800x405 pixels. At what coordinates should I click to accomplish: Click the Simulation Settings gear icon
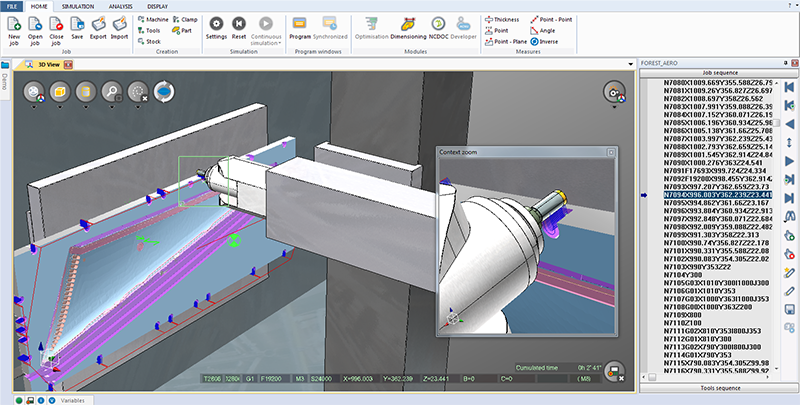pos(216,24)
